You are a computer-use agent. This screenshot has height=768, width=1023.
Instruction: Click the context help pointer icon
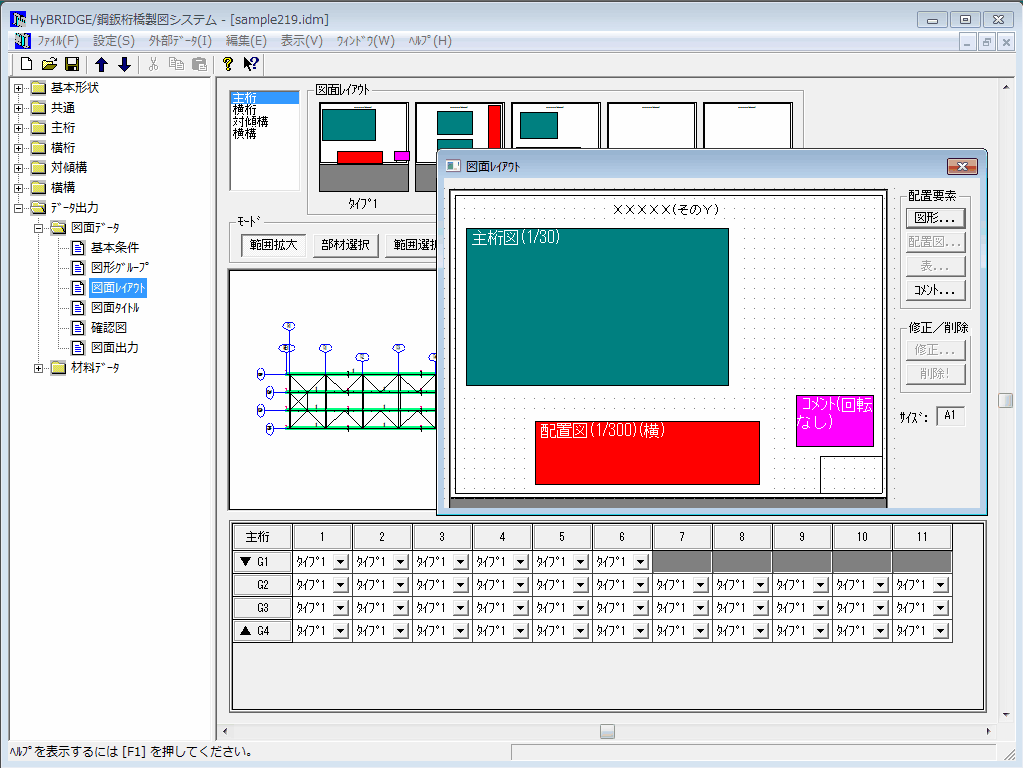[x=251, y=64]
